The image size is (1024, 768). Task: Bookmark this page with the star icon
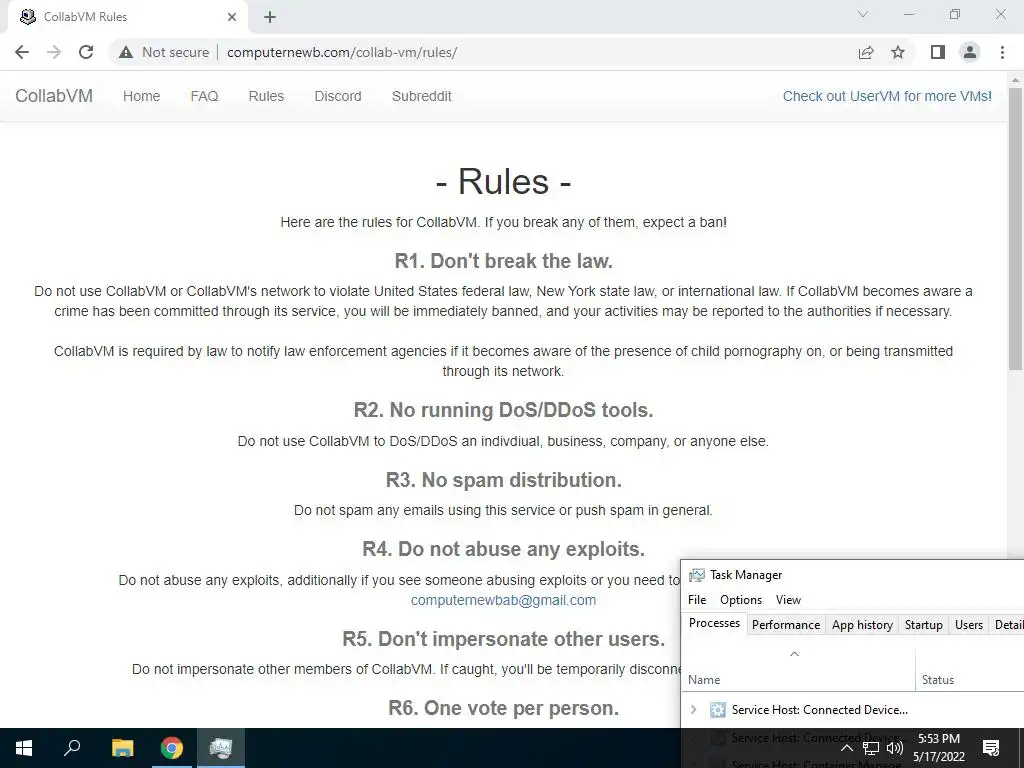[898, 52]
